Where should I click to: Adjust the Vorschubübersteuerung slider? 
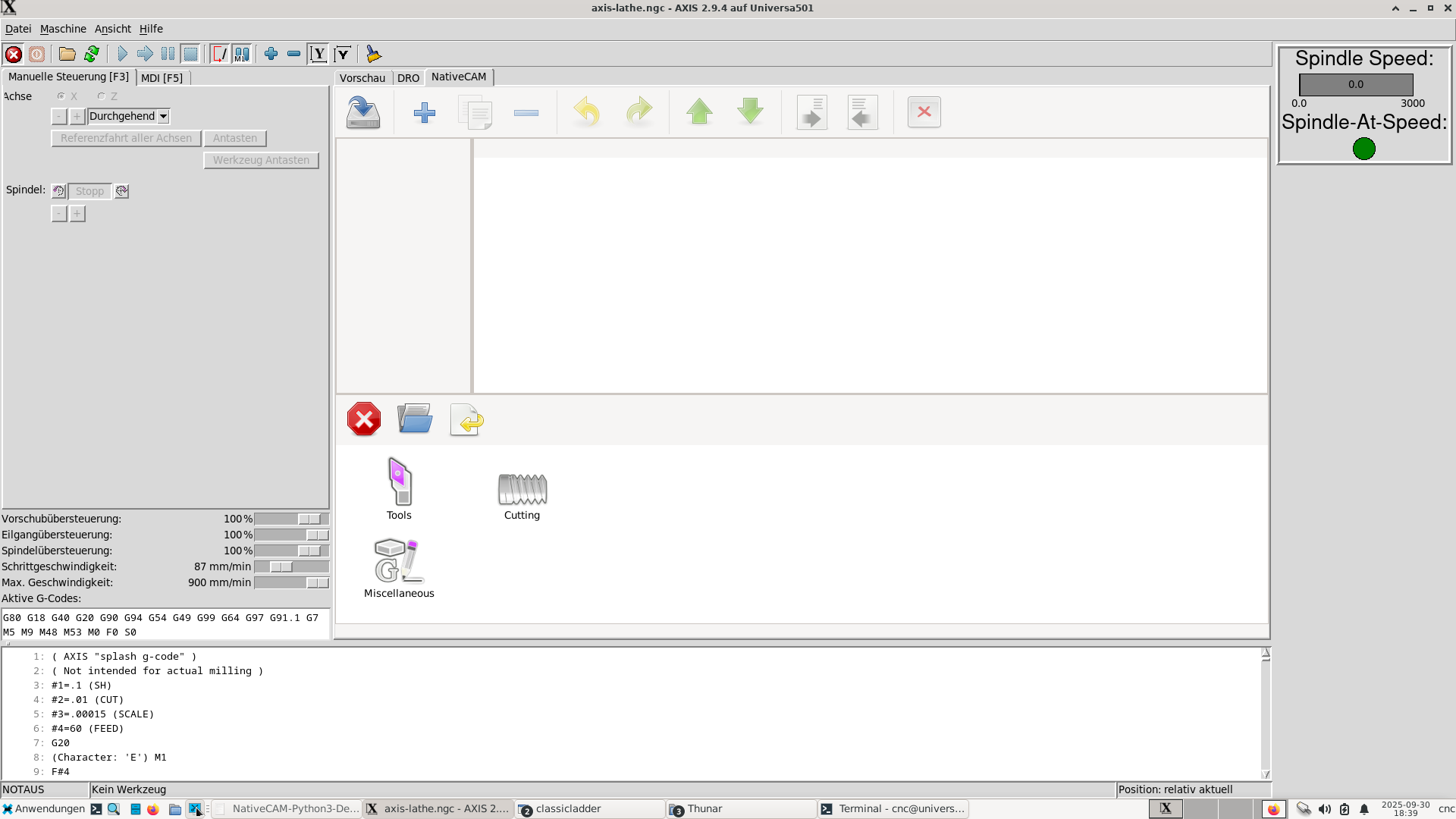tap(309, 519)
